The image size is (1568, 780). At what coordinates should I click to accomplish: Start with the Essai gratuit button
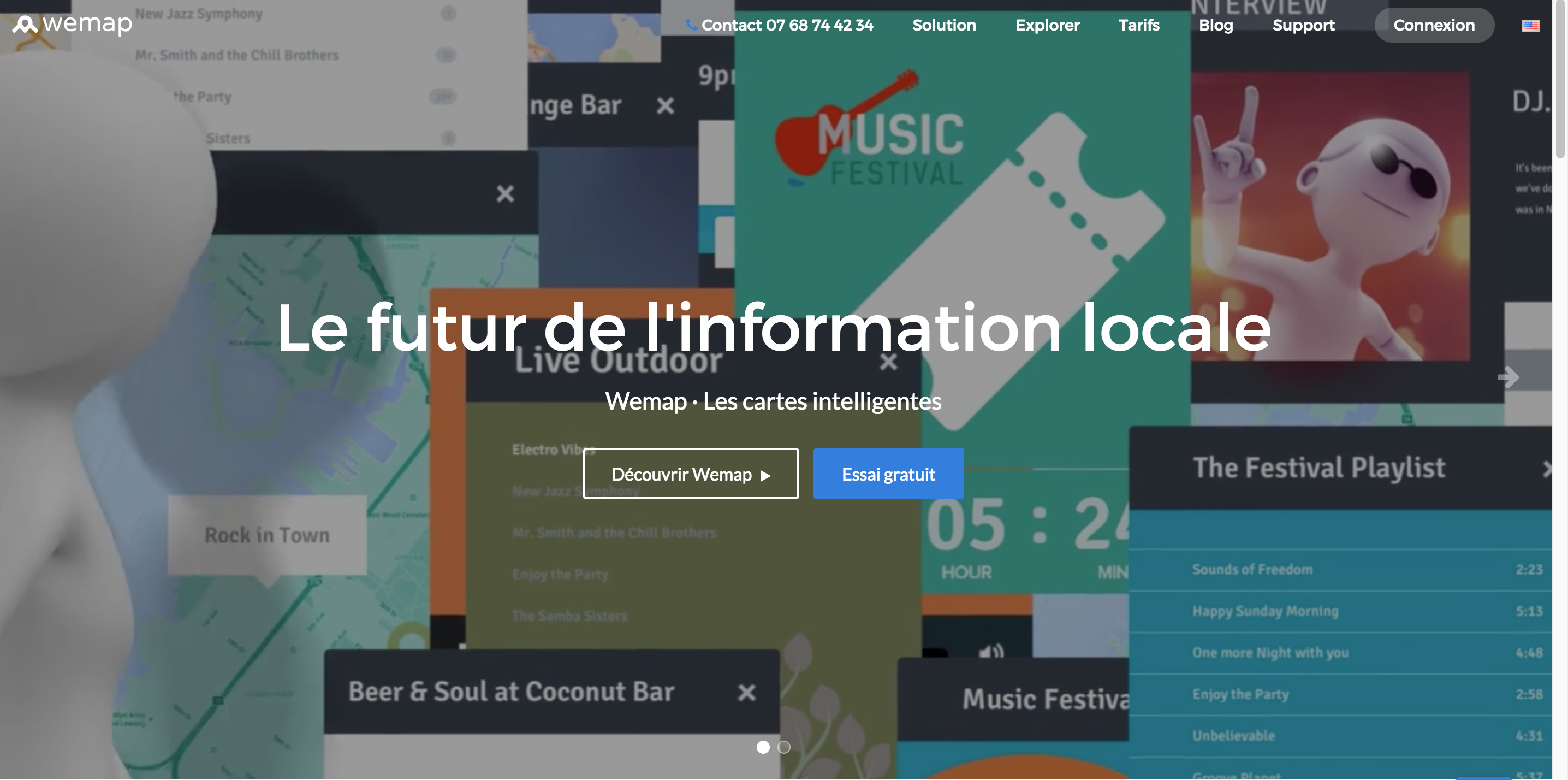888,474
